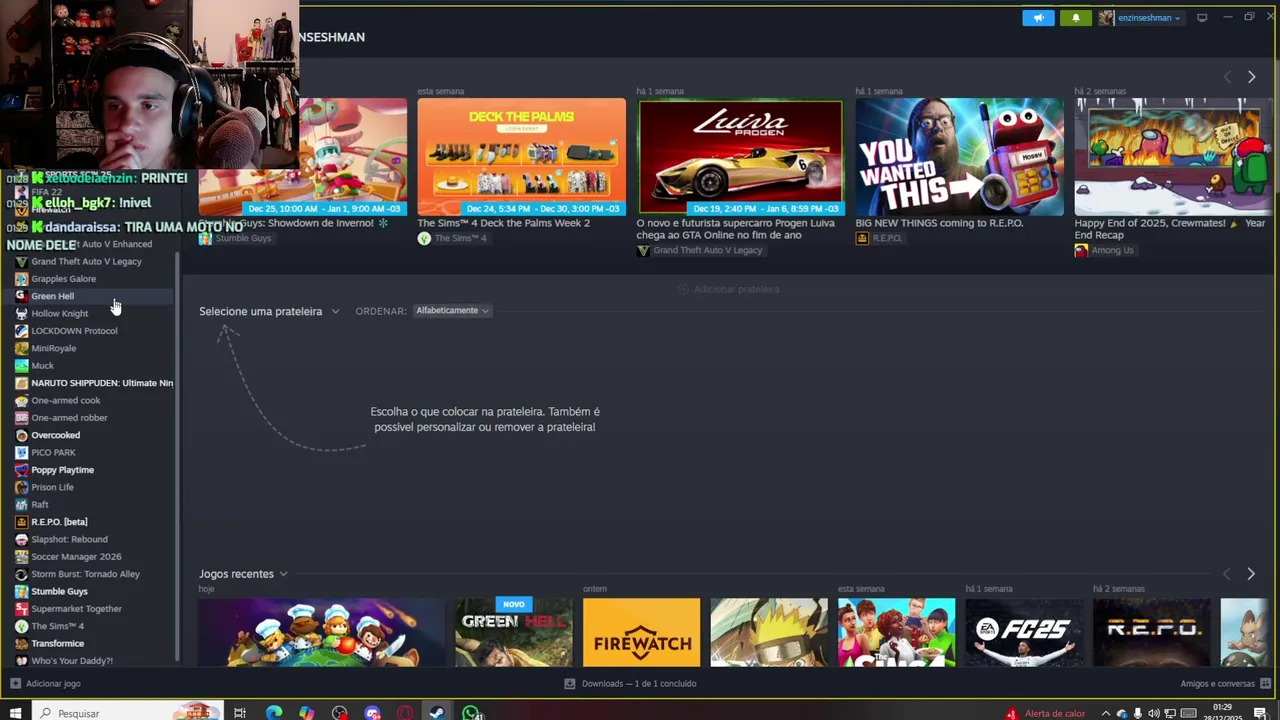Click the LOCKDOWN Protocol game icon
The height and width of the screenshot is (720, 1280).
(x=21, y=331)
